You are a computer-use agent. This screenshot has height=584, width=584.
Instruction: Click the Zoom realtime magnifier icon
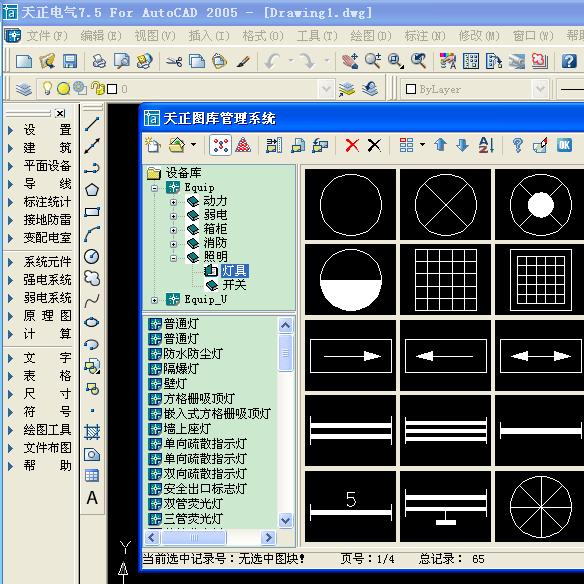pos(373,61)
